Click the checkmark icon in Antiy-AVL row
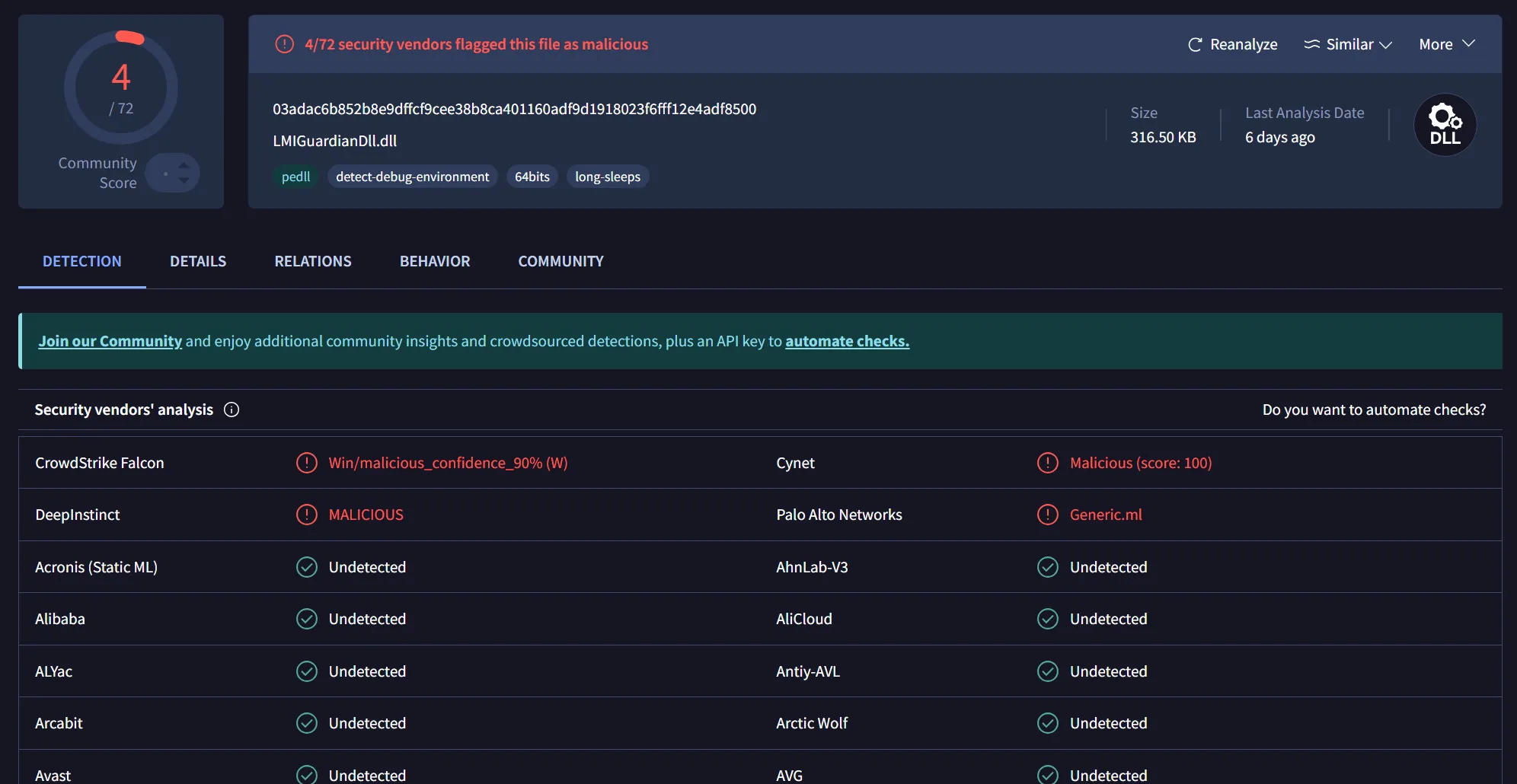The width and height of the screenshot is (1517, 784). [1047, 671]
